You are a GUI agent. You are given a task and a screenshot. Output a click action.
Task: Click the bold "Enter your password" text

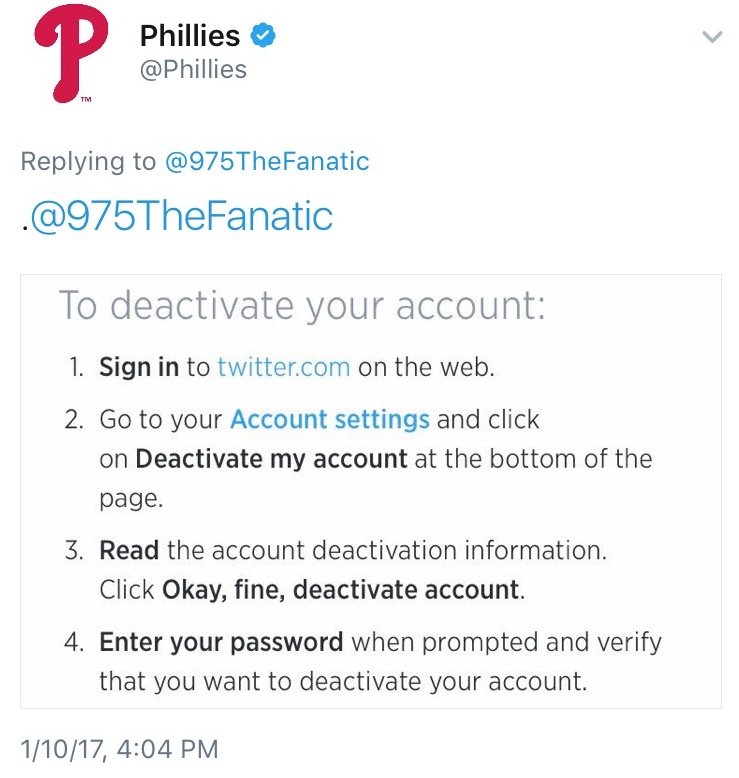pyautogui.click(x=221, y=641)
